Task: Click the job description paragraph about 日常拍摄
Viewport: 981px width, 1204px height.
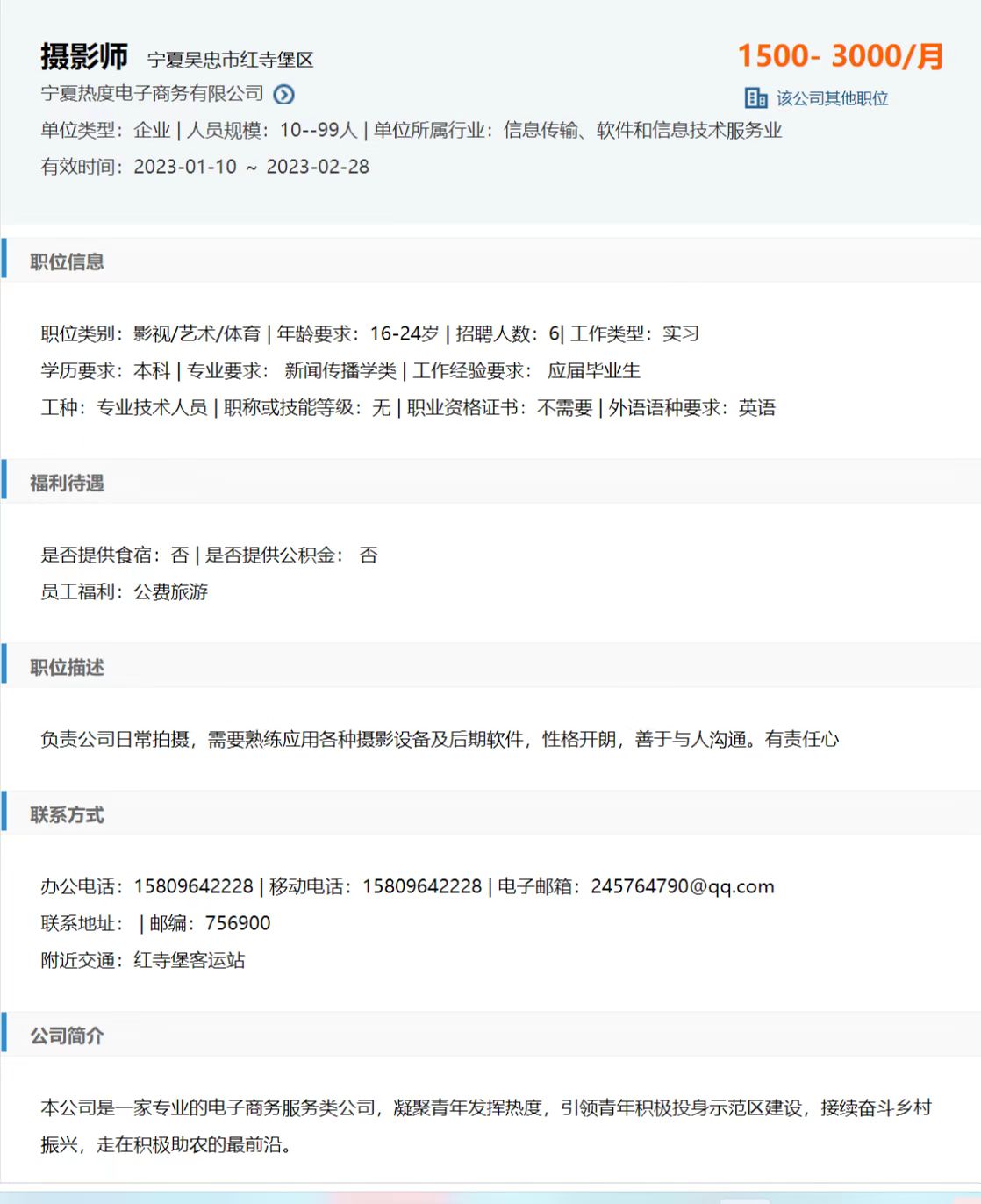Action: pyautogui.click(x=439, y=739)
